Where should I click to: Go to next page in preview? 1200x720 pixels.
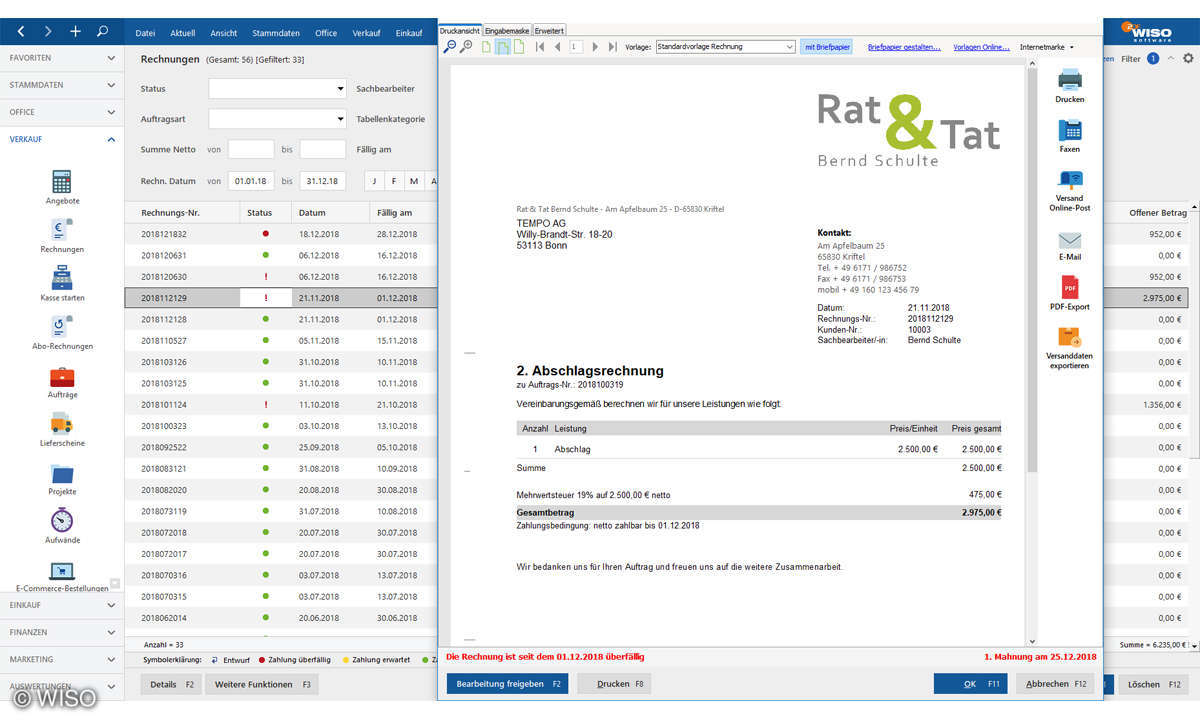pos(595,47)
